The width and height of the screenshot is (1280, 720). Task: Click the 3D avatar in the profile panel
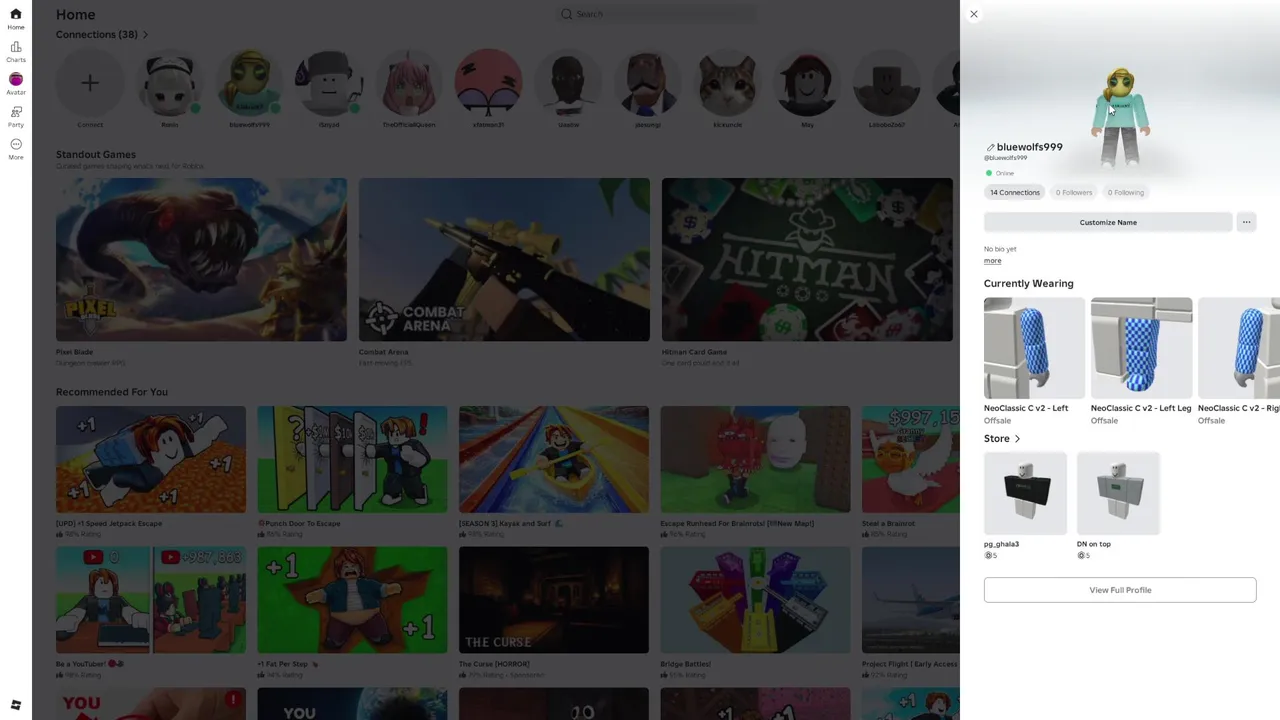(1120, 117)
